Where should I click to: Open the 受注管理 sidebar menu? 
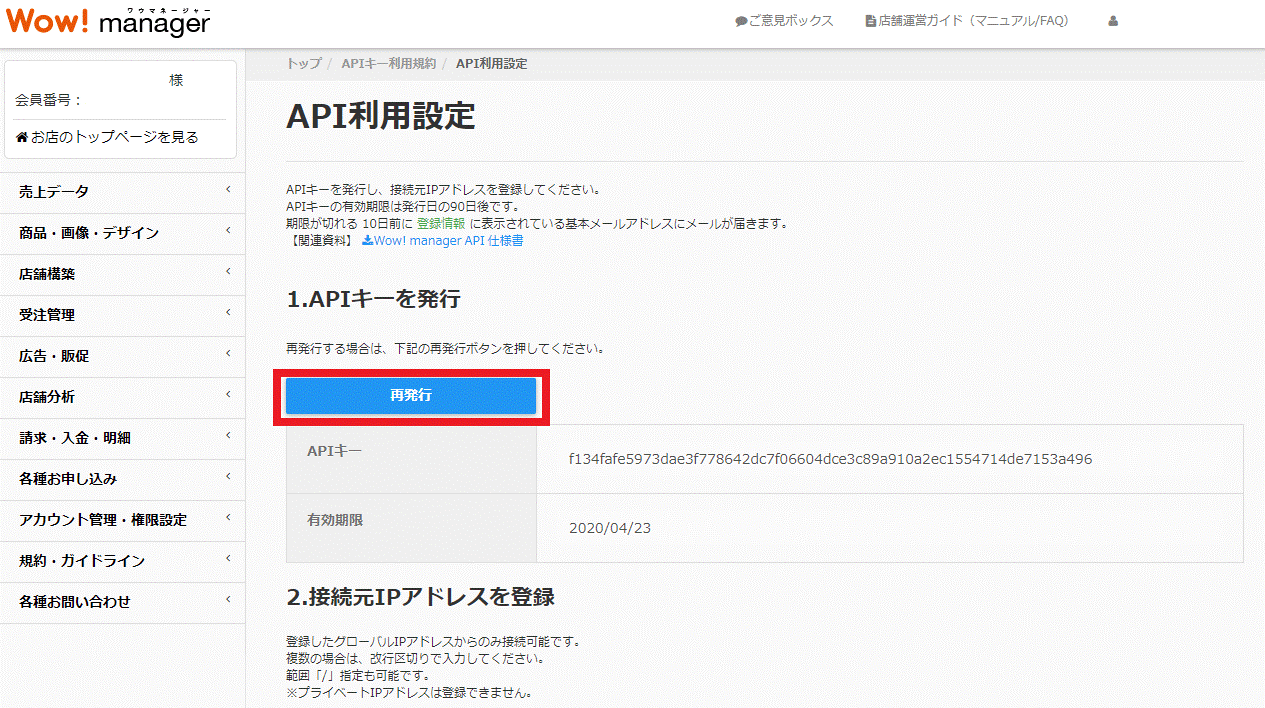[122, 315]
